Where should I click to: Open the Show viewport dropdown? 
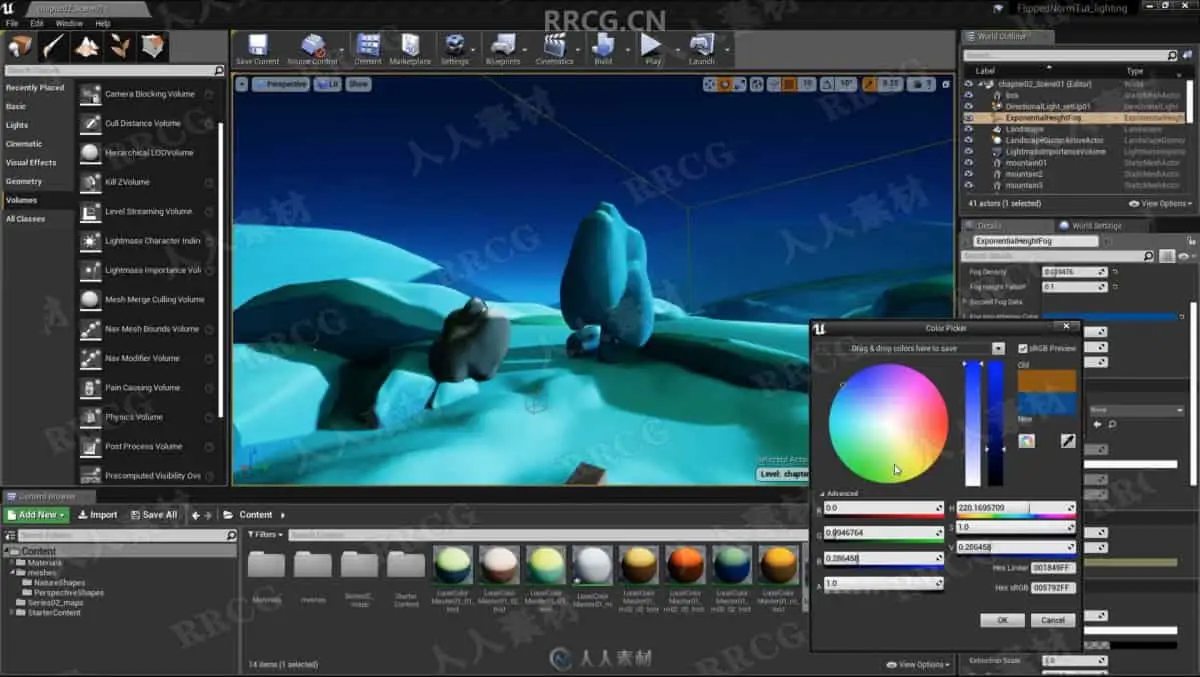[358, 85]
